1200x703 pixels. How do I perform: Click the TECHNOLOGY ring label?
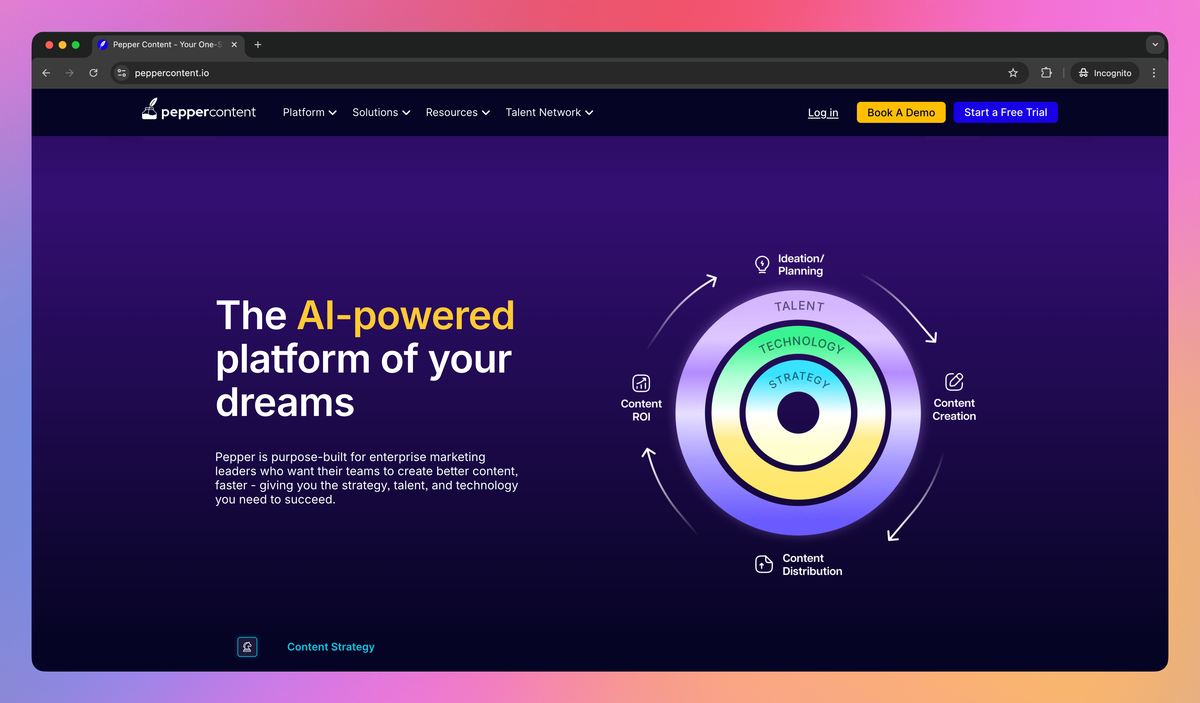tap(801, 343)
